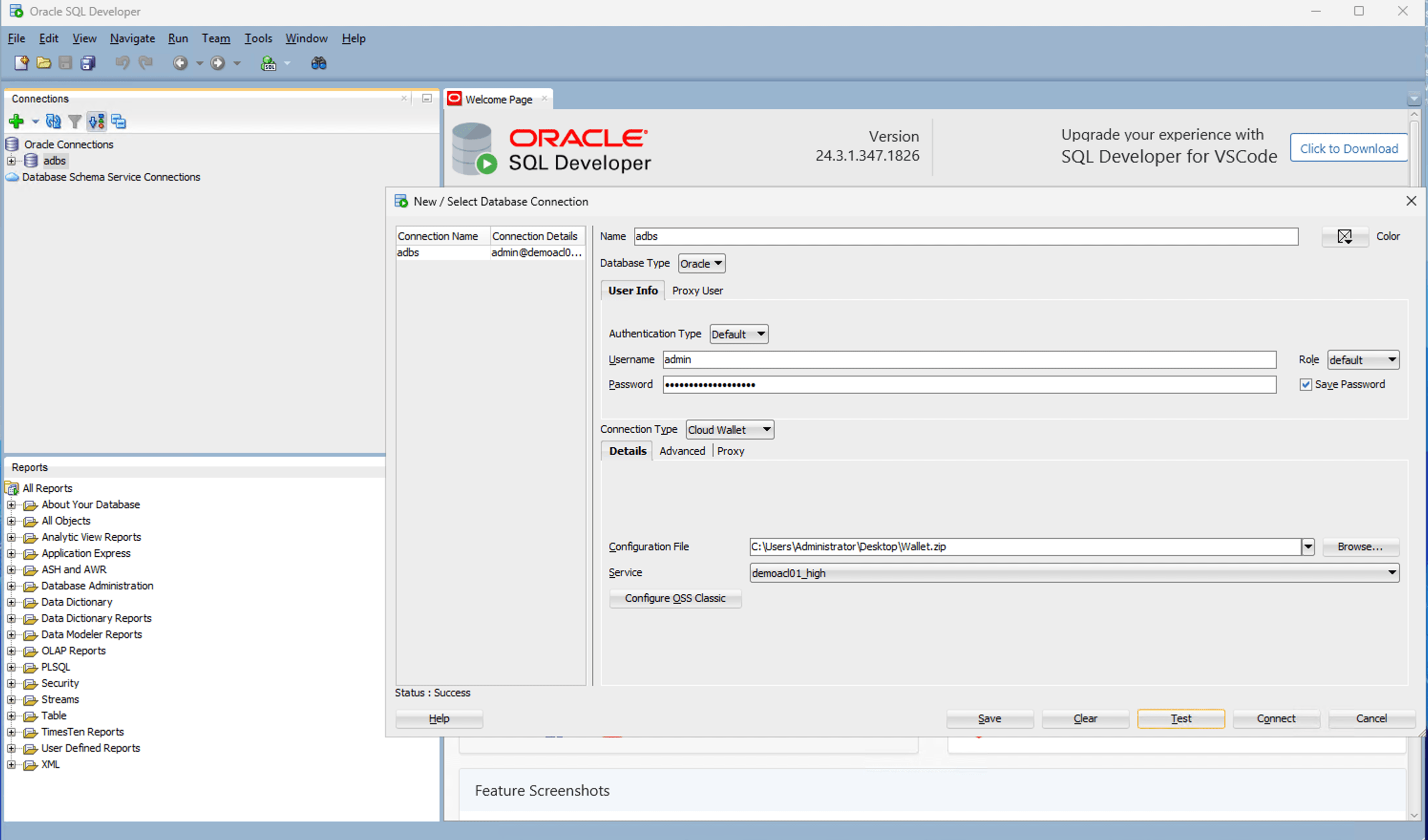Image resolution: width=1428 pixels, height=840 pixels.
Task: Close the New / Select Database Connection dialog
Action: [1411, 201]
